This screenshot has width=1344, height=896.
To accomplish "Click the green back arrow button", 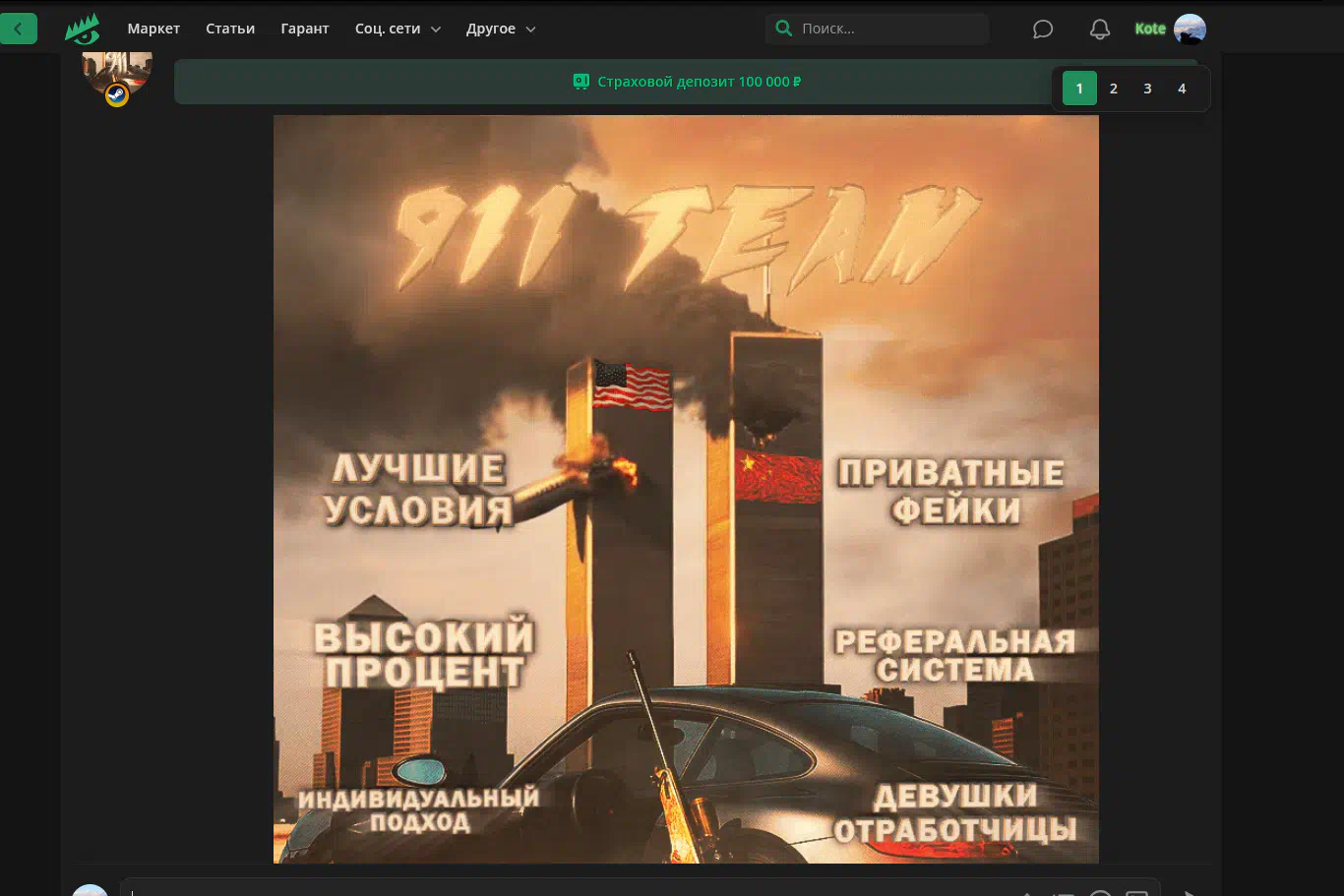I will (18, 29).
